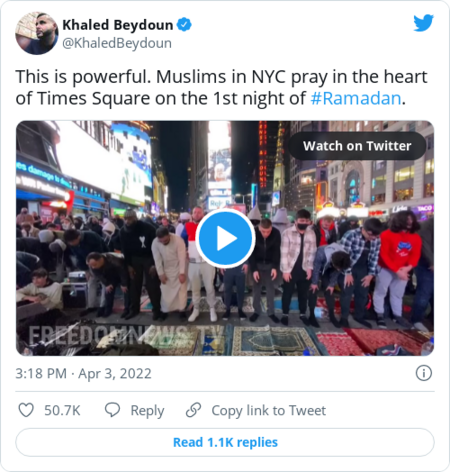The image size is (450, 472).
Task: Click the tweet body text
Action: tap(222, 87)
